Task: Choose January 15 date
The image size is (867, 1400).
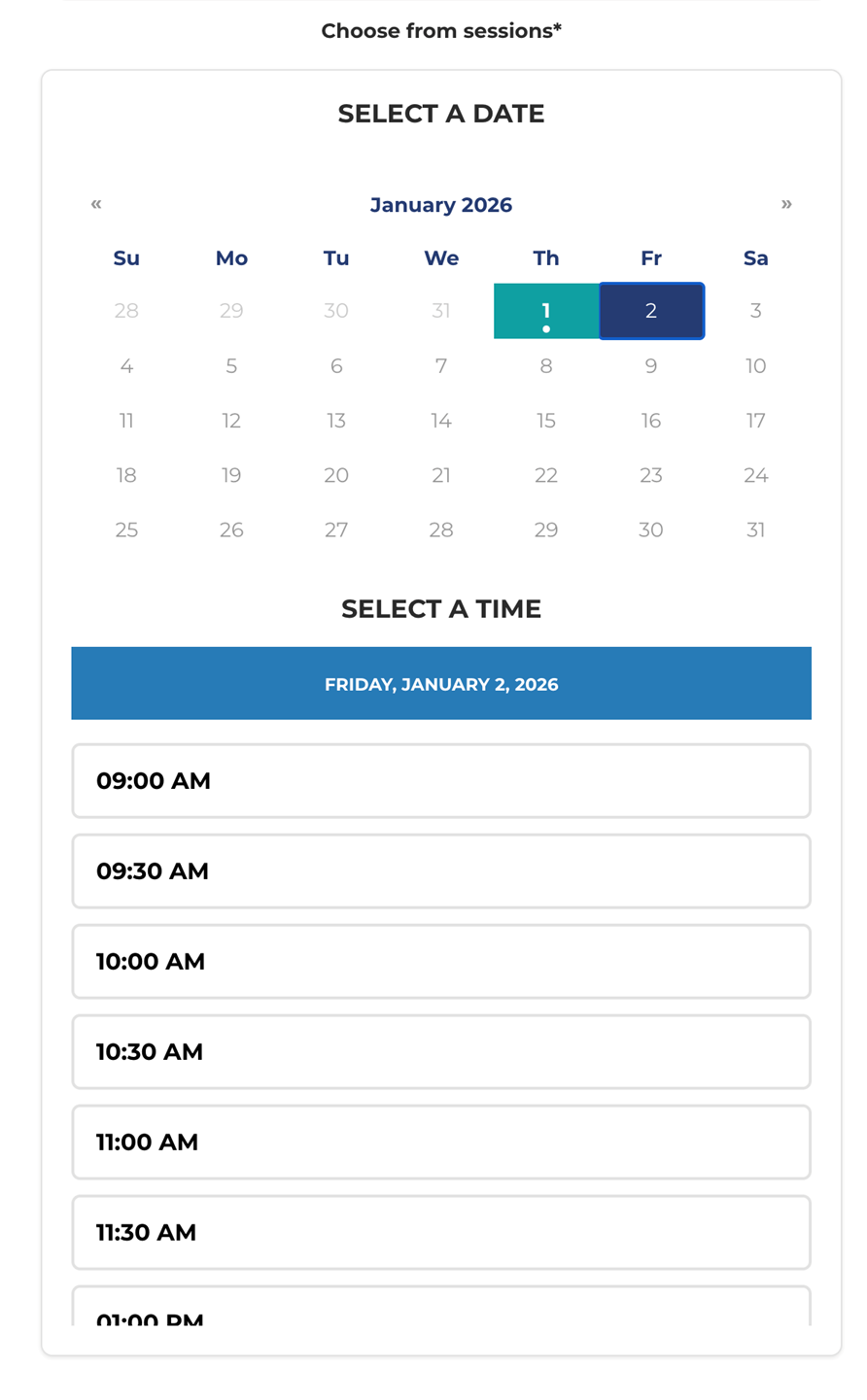Action: point(546,421)
